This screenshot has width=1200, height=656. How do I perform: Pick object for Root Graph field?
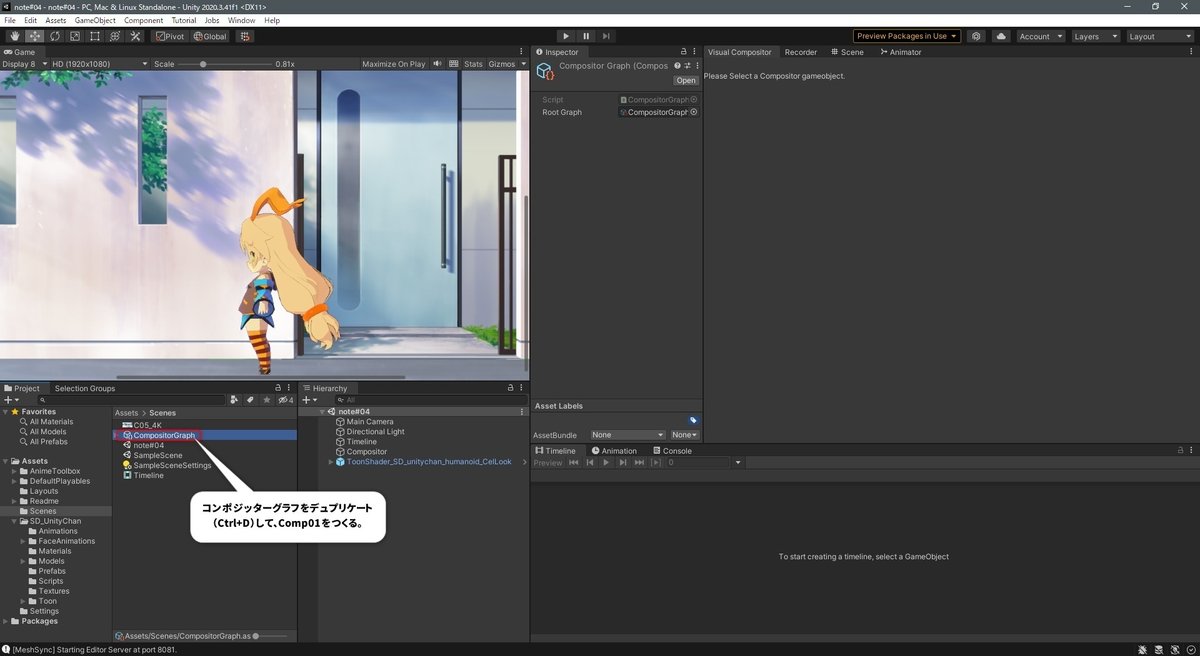click(694, 112)
